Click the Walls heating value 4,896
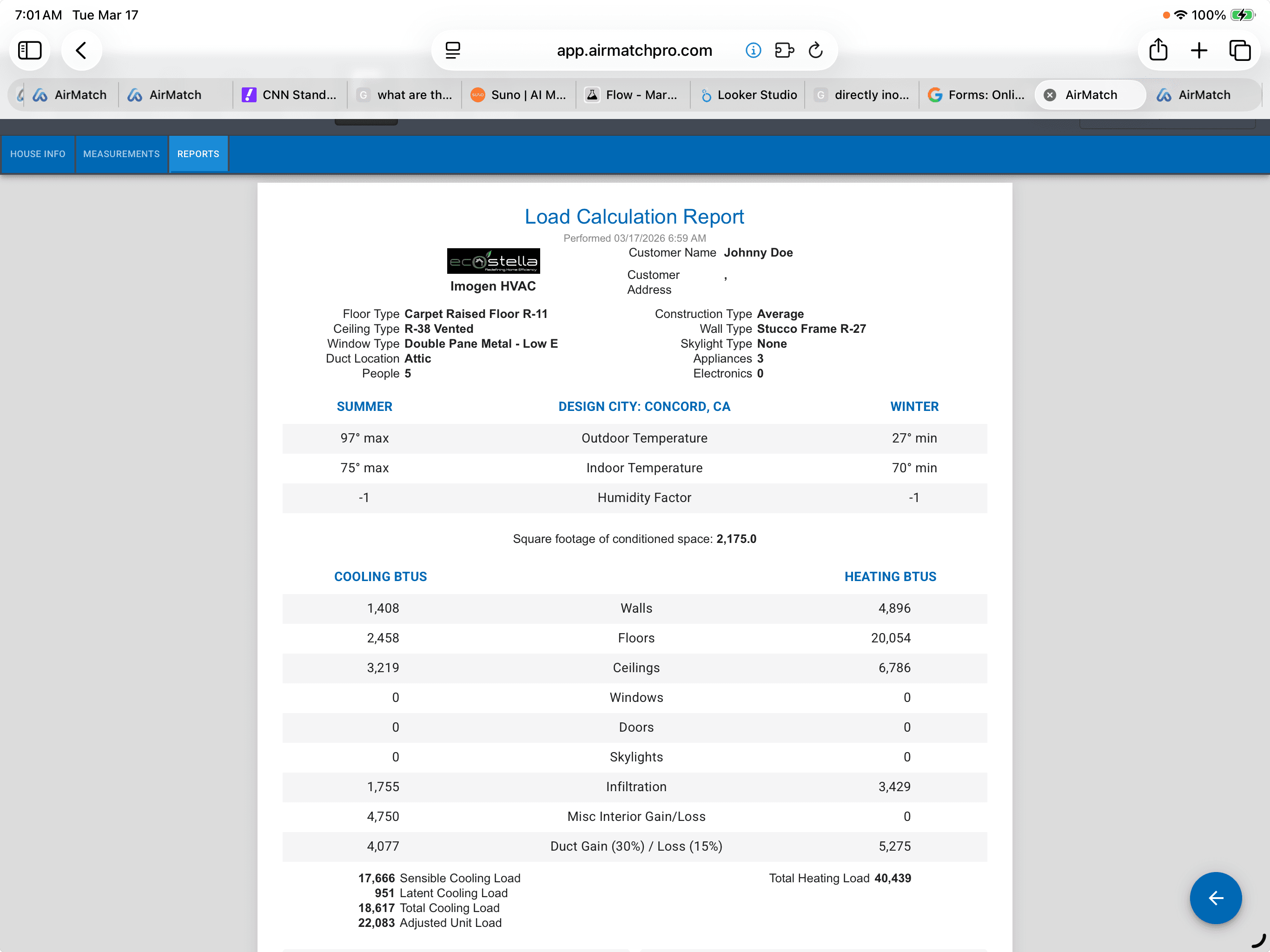Viewport: 1270px width, 952px height. (x=894, y=608)
